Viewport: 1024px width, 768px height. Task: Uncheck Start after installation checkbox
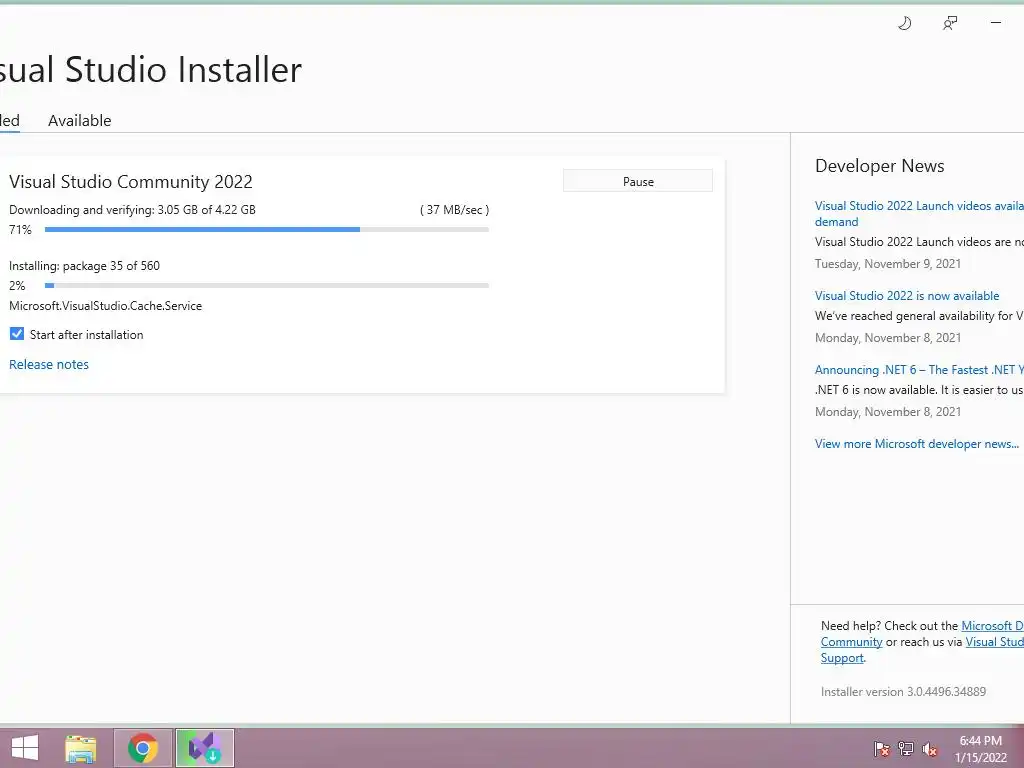[17, 334]
